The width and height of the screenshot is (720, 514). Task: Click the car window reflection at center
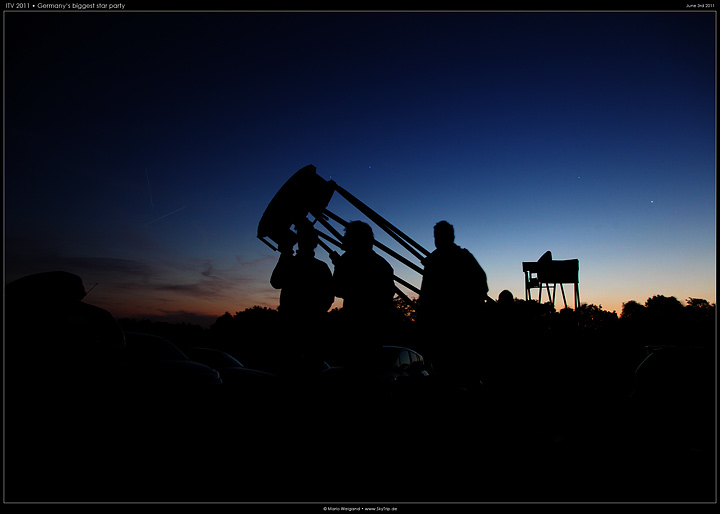click(x=407, y=360)
